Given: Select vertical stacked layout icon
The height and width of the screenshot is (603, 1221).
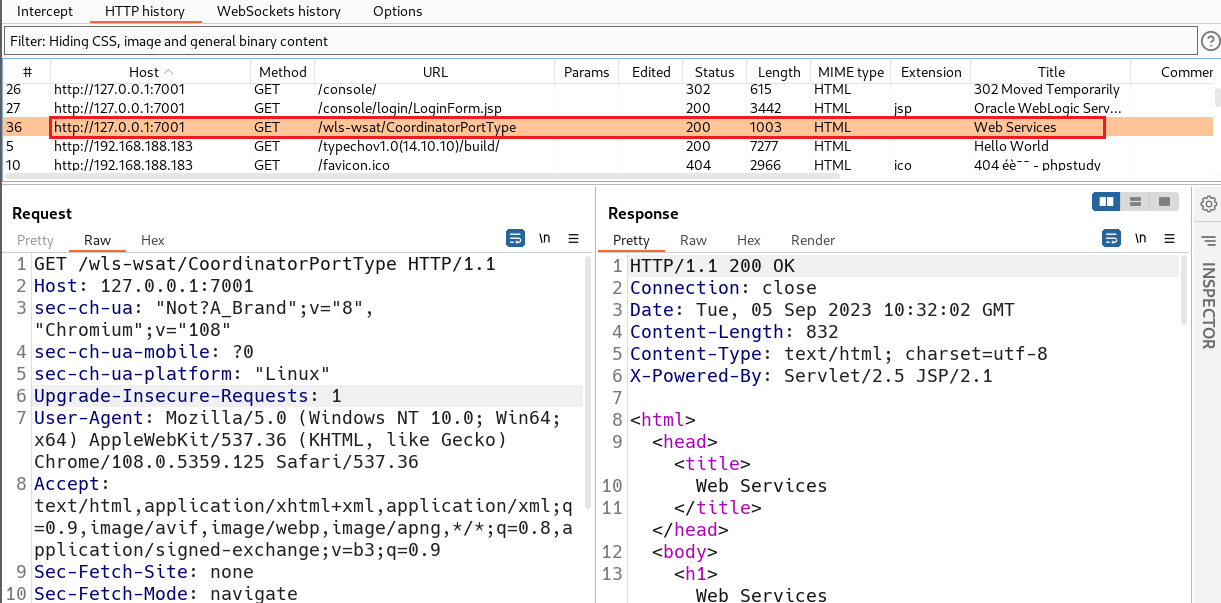Looking at the screenshot, I should click(1135, 202).
